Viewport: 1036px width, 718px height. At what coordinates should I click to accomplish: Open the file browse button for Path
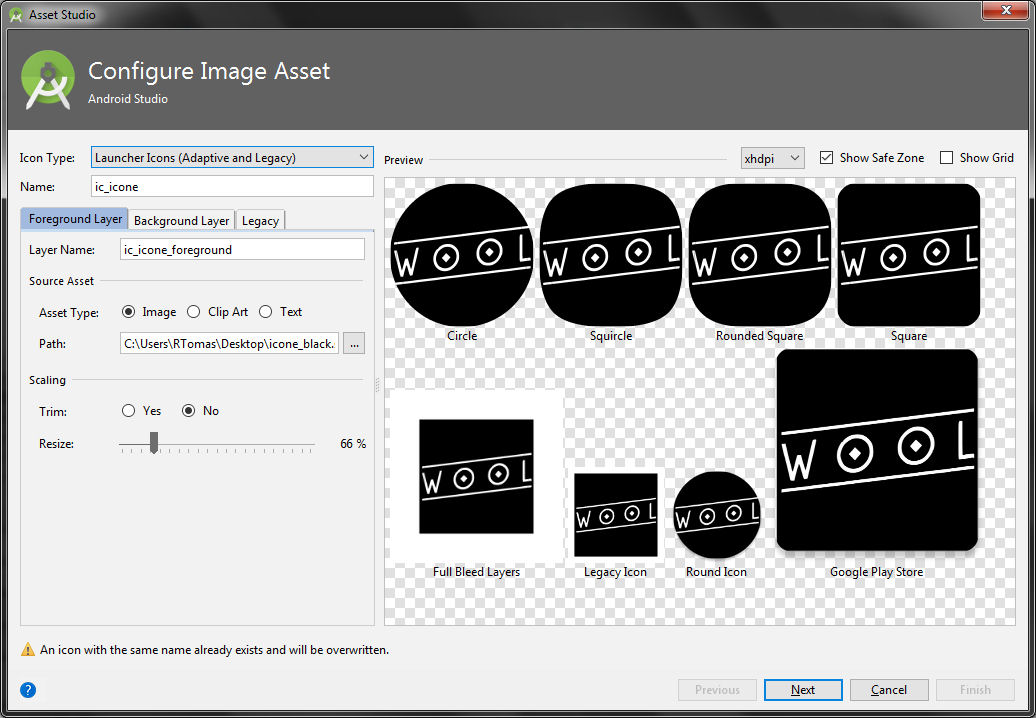pos(354,343)
